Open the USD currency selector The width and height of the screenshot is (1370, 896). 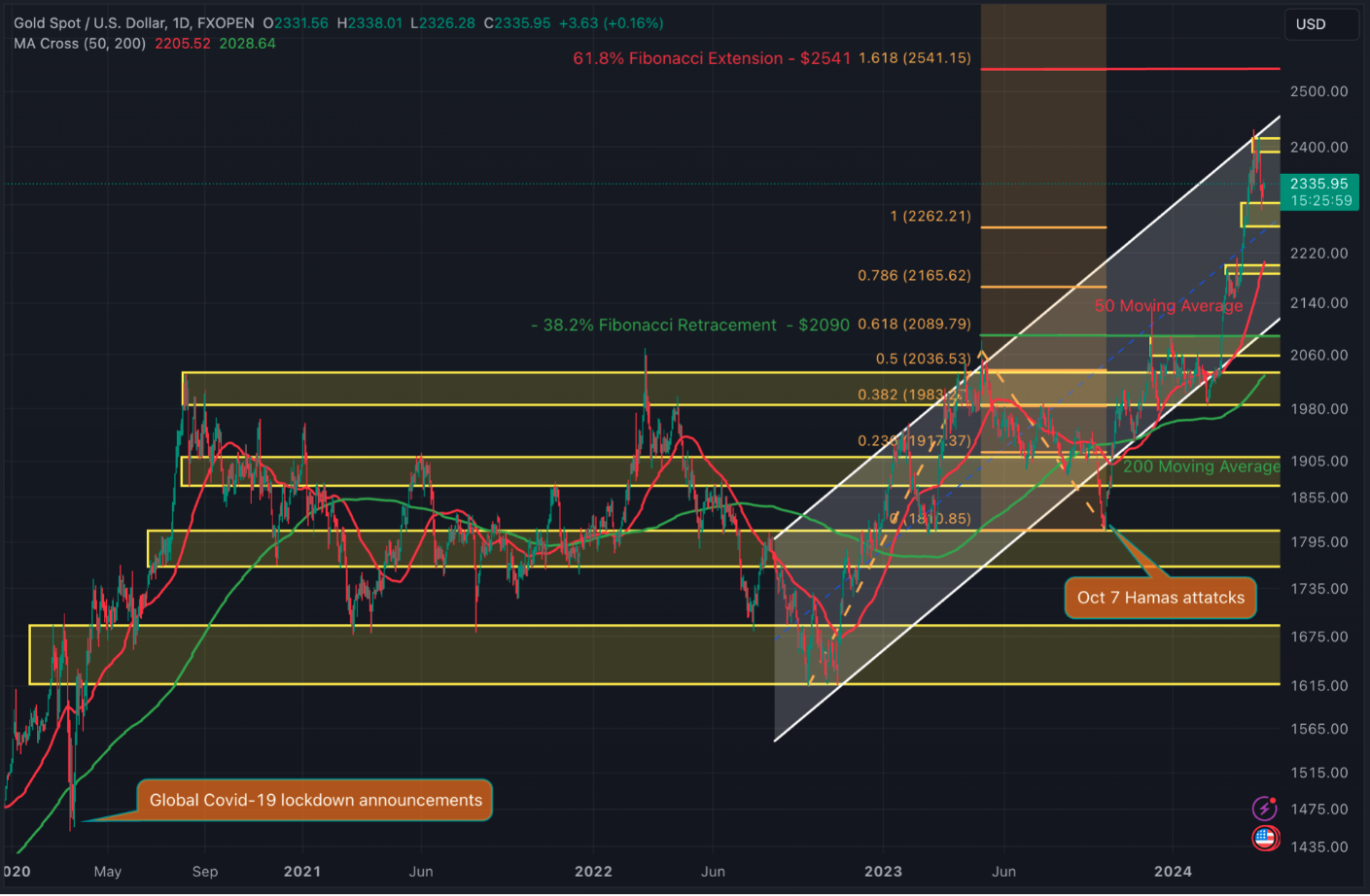pos(1321,24)
